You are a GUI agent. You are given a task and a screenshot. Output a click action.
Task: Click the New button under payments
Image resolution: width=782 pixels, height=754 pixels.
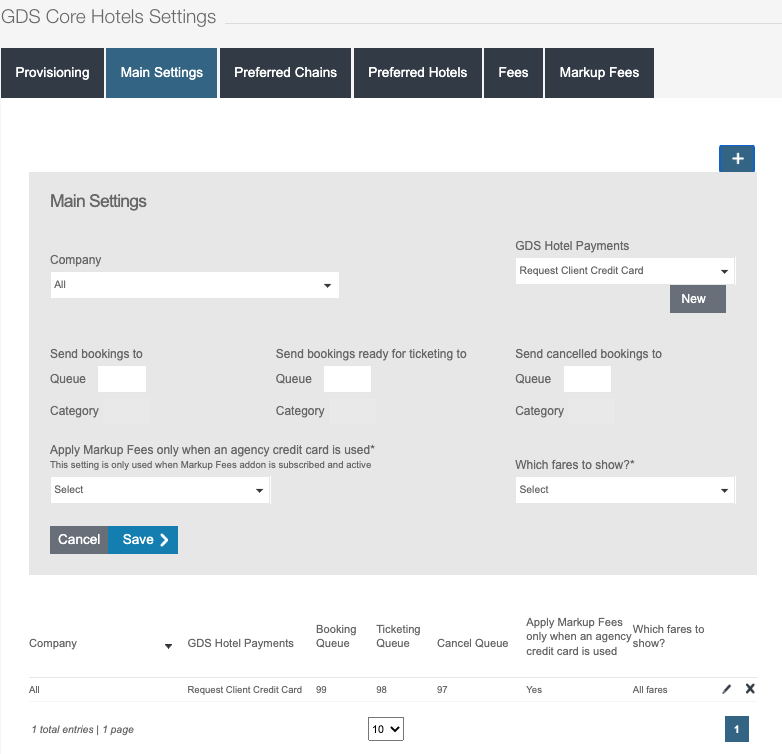[x=697, y=299]
